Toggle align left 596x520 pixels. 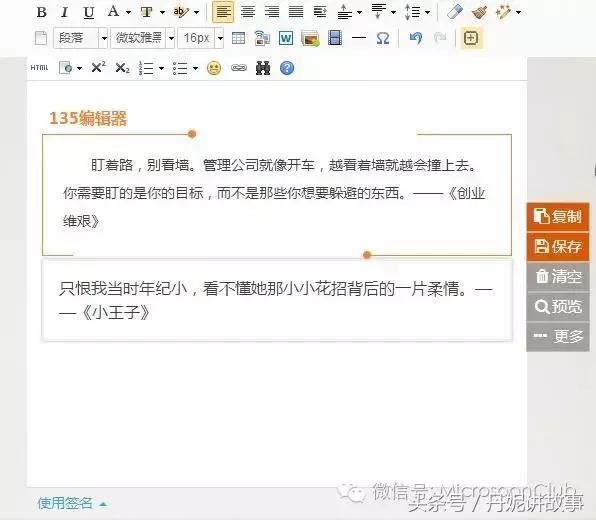click(223, 12)
